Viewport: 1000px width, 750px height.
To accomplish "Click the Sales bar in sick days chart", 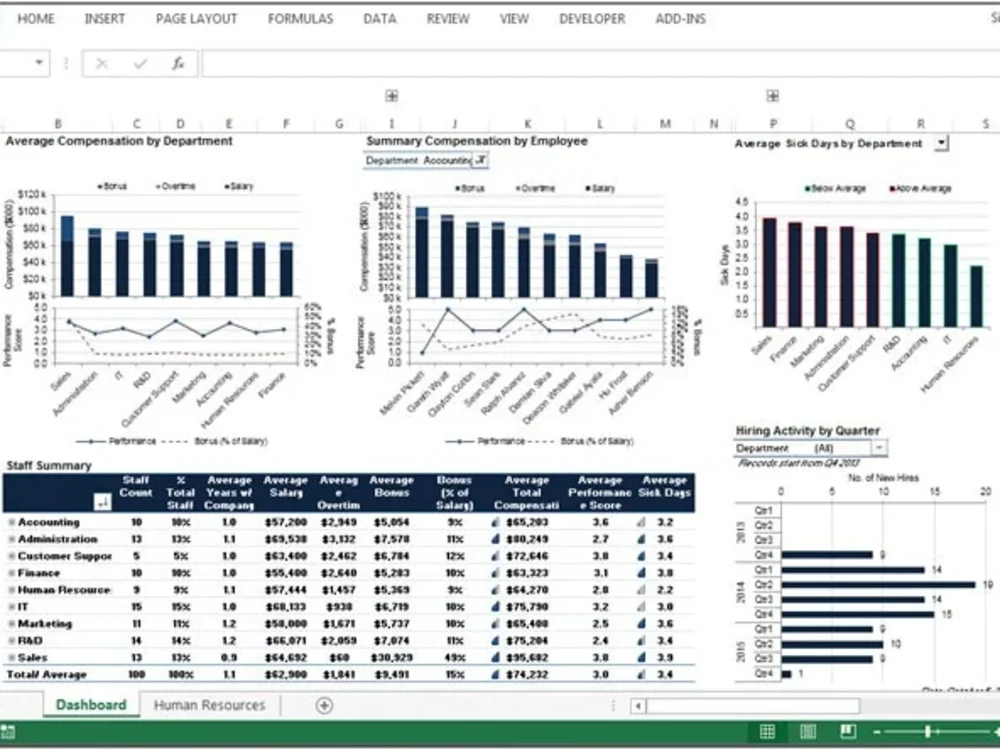I will tap(769, 273).
